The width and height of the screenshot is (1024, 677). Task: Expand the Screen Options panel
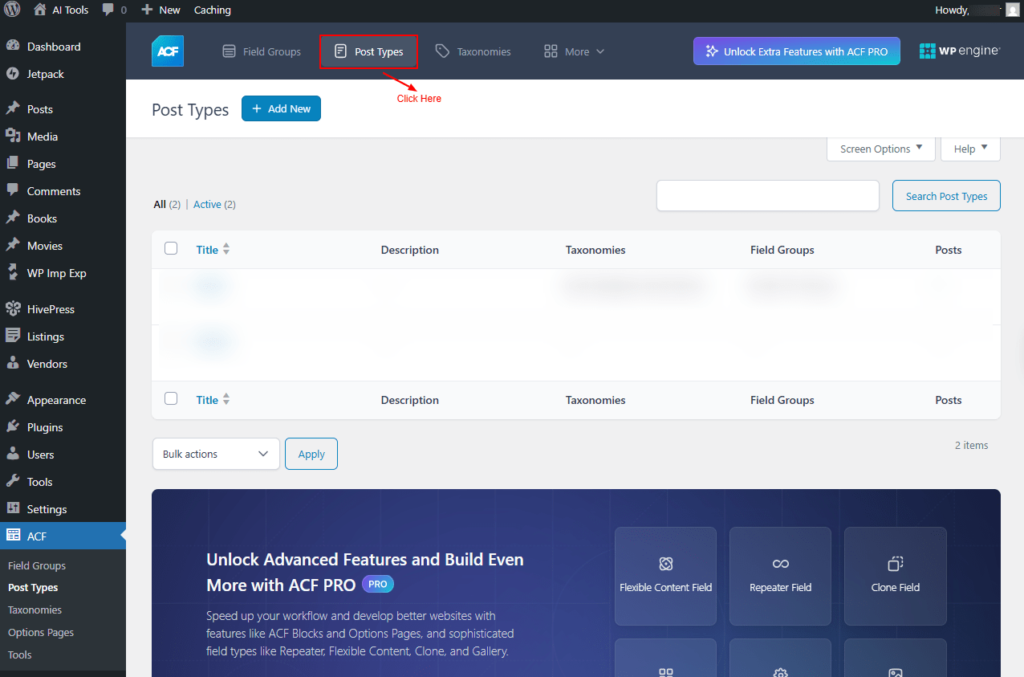880,149
